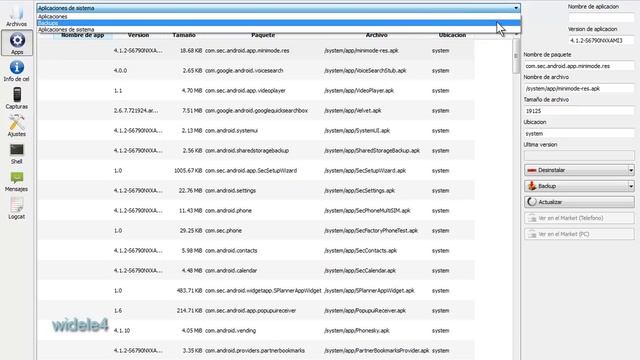Sort by the Paquete column header
640x360 pixels.
(x=263, y=35)
